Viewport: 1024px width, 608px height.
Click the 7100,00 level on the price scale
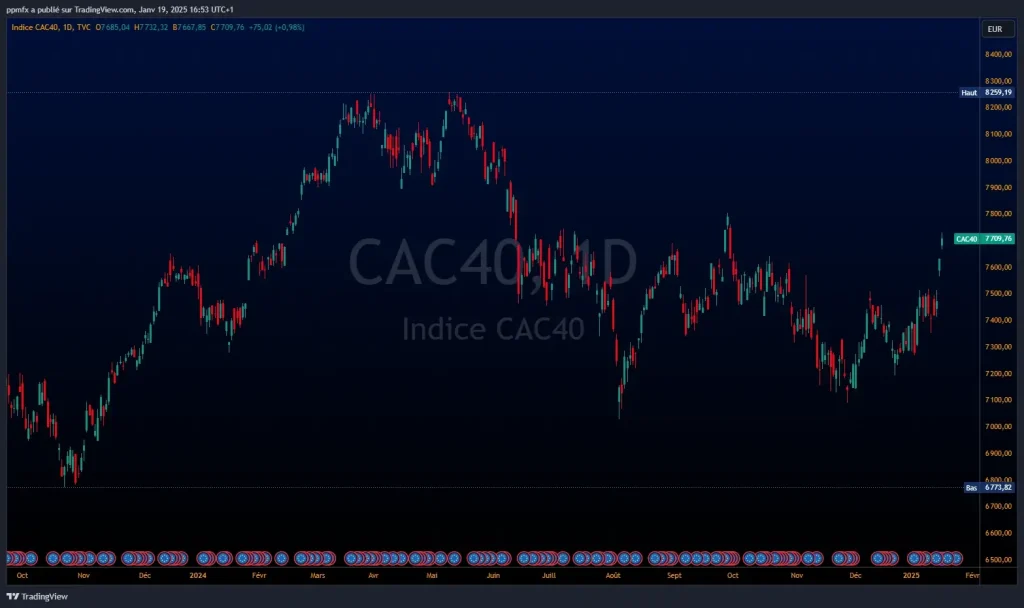point(999,400)
